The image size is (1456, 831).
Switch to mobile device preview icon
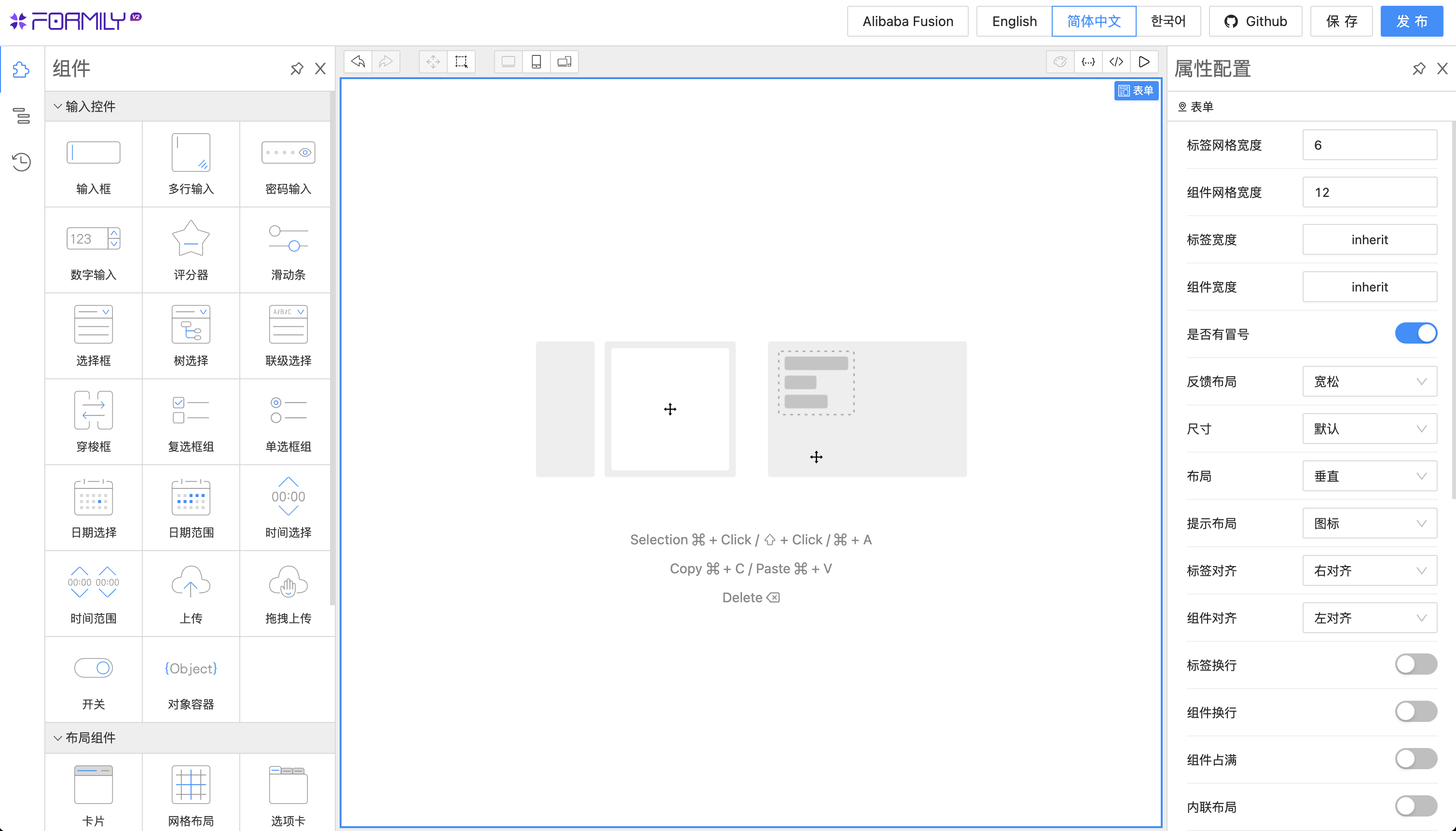point(536,62)
